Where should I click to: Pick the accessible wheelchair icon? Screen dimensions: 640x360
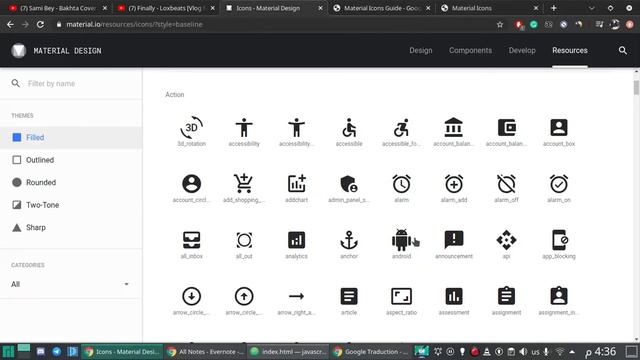pos(349,127)
